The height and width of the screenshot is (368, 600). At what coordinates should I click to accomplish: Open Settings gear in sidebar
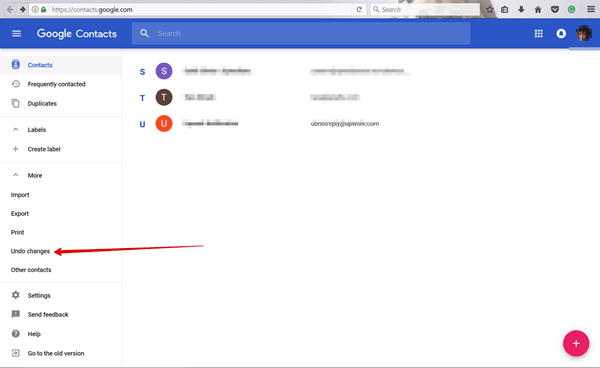coord(16,295)
